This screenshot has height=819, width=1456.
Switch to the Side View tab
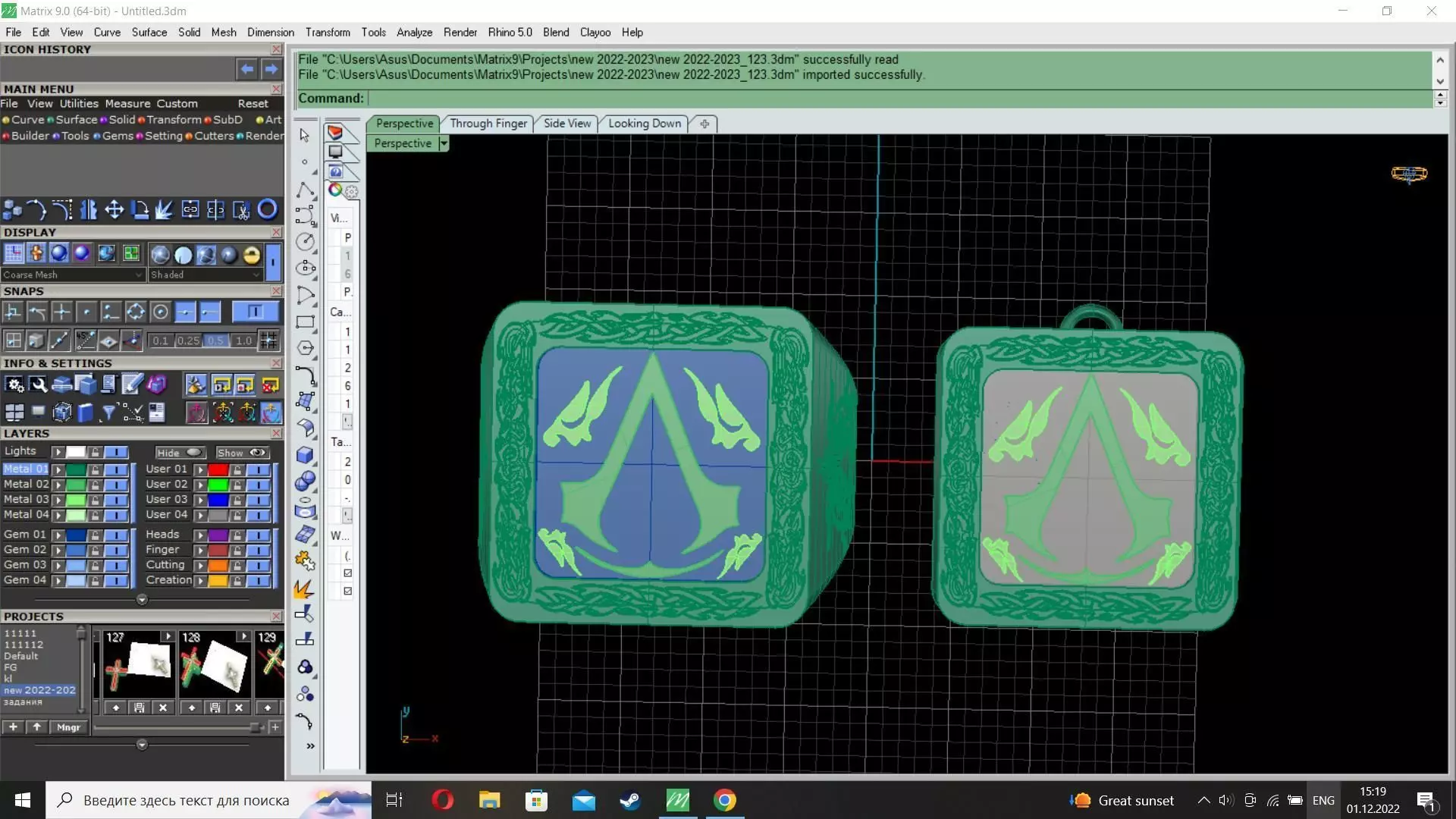pos(566,124)
